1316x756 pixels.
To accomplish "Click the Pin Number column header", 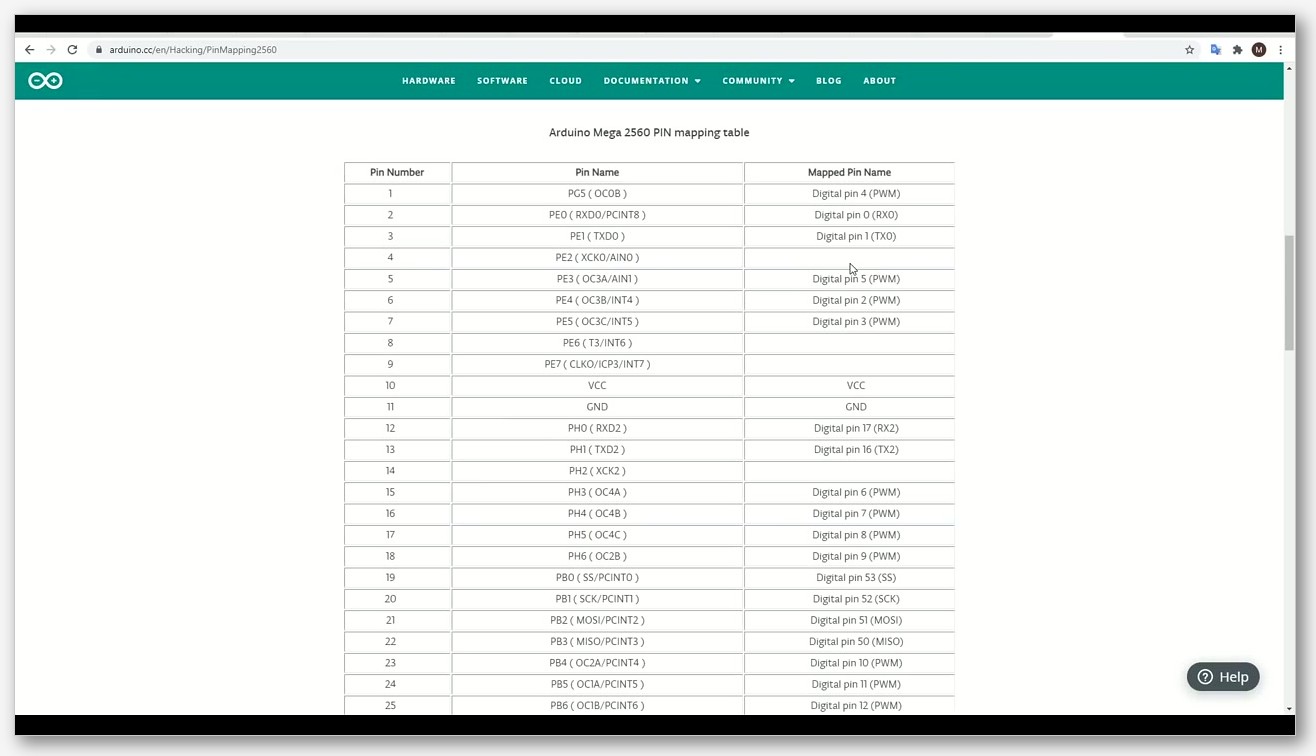I will (397, 172).
